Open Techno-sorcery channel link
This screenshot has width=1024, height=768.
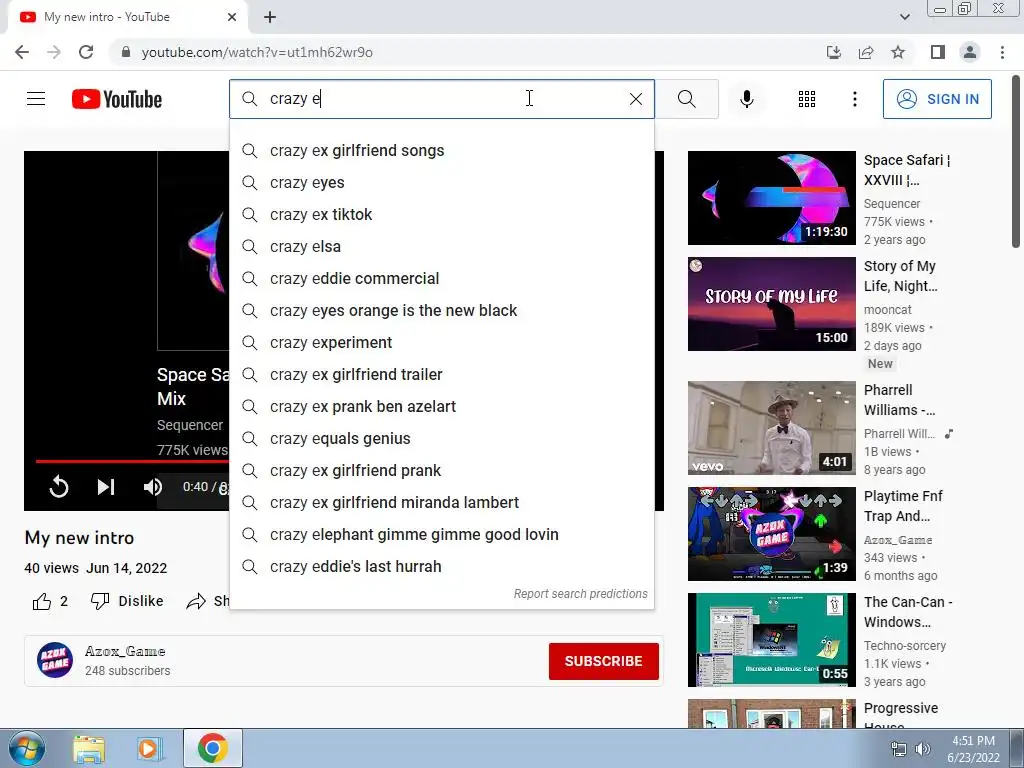(904, 645)
